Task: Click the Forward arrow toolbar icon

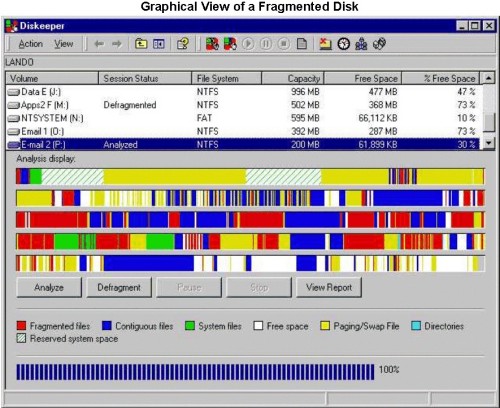Action: pos(117,44)
